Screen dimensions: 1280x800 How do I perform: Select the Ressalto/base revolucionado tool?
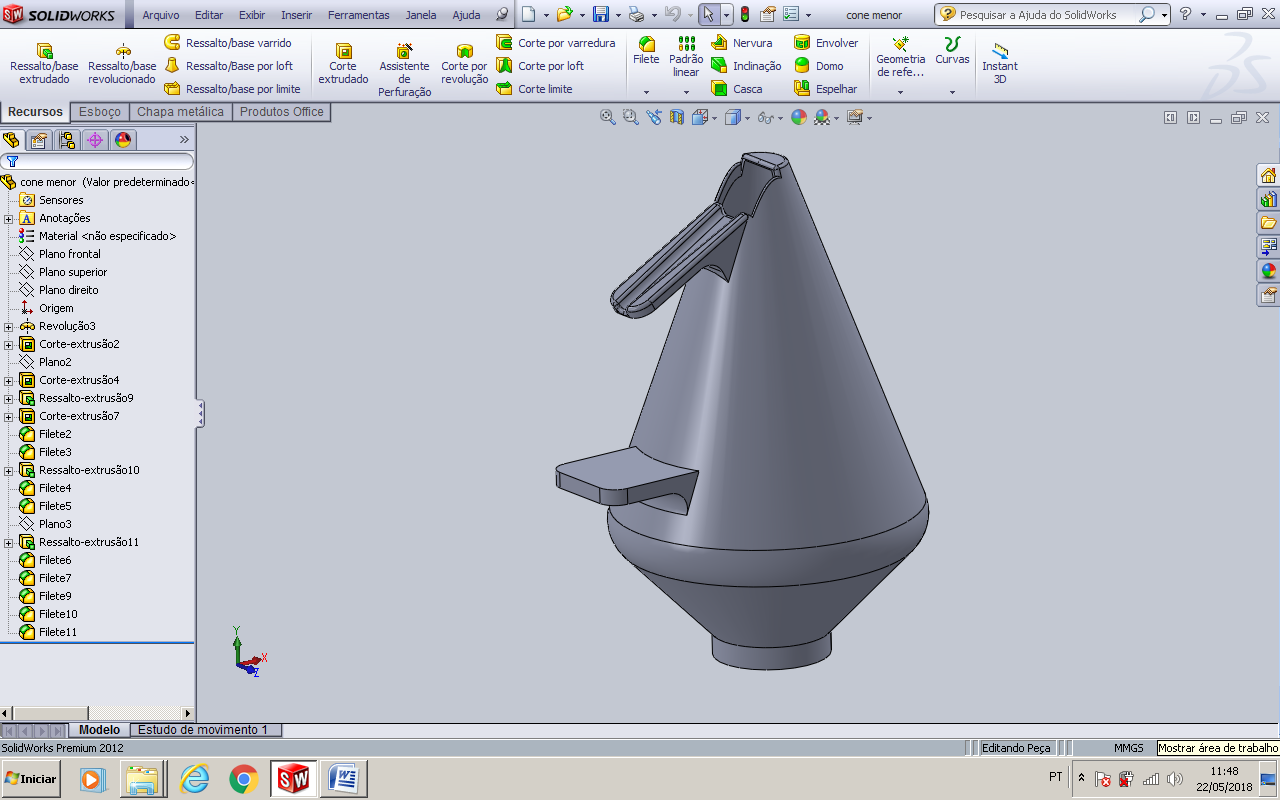[122, 63]
